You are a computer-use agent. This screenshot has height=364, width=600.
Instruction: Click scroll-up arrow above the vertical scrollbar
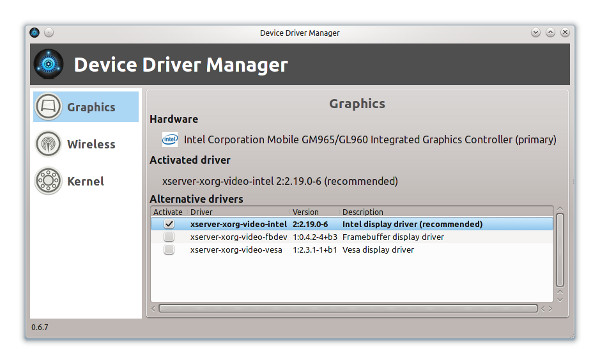click(560, 209)
